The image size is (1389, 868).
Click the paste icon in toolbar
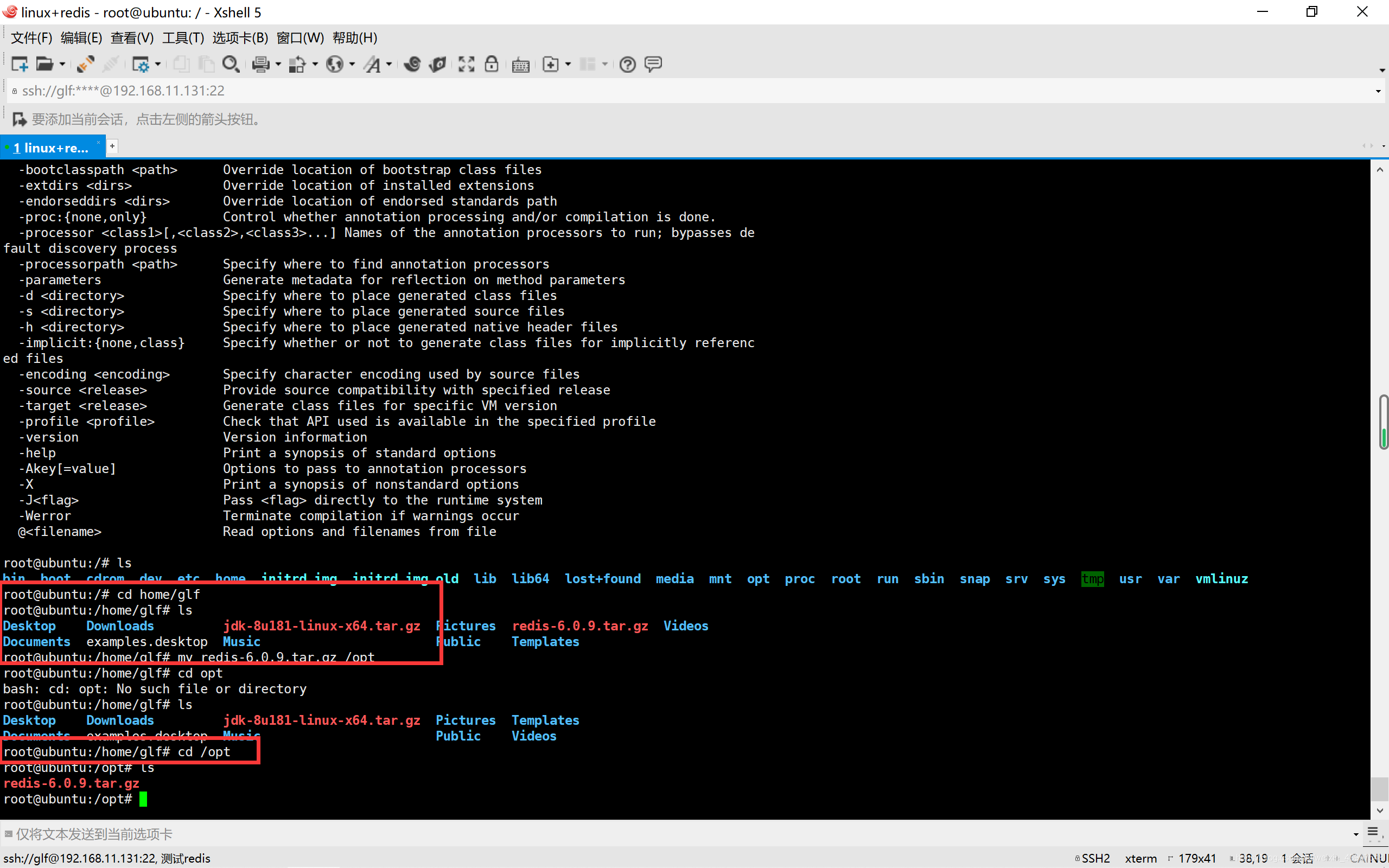206,65
